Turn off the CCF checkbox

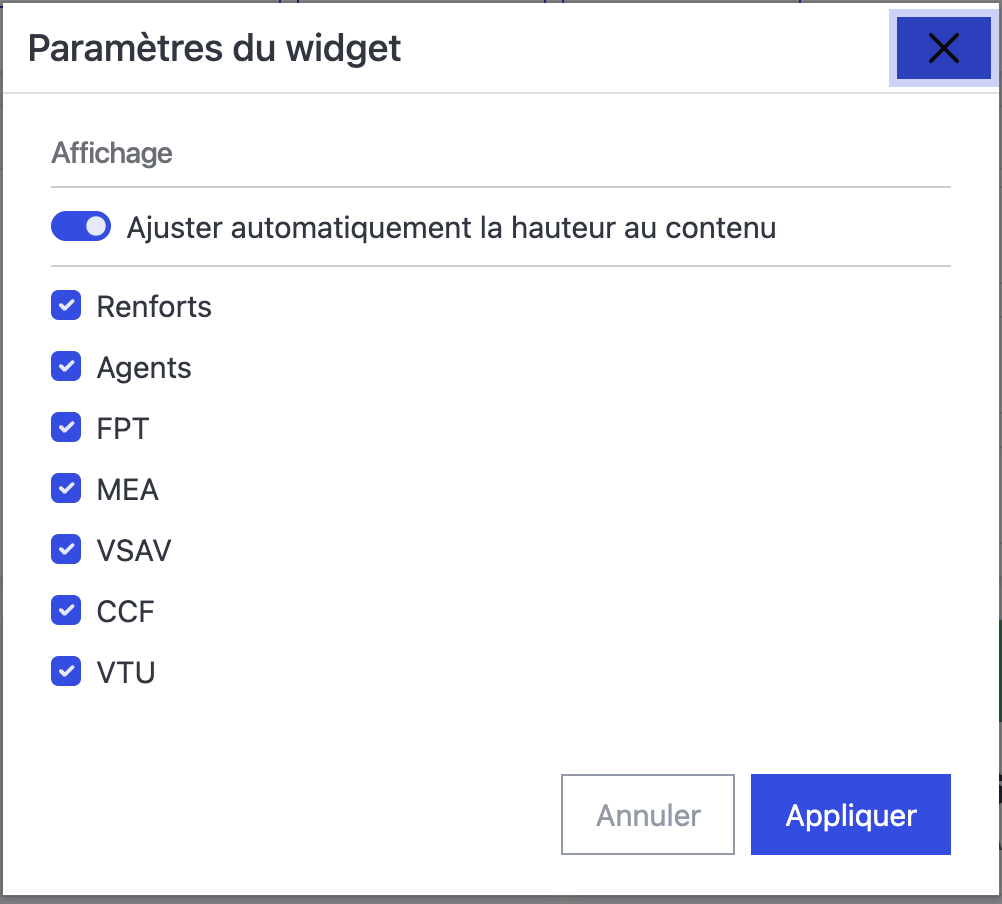(66, 611)
